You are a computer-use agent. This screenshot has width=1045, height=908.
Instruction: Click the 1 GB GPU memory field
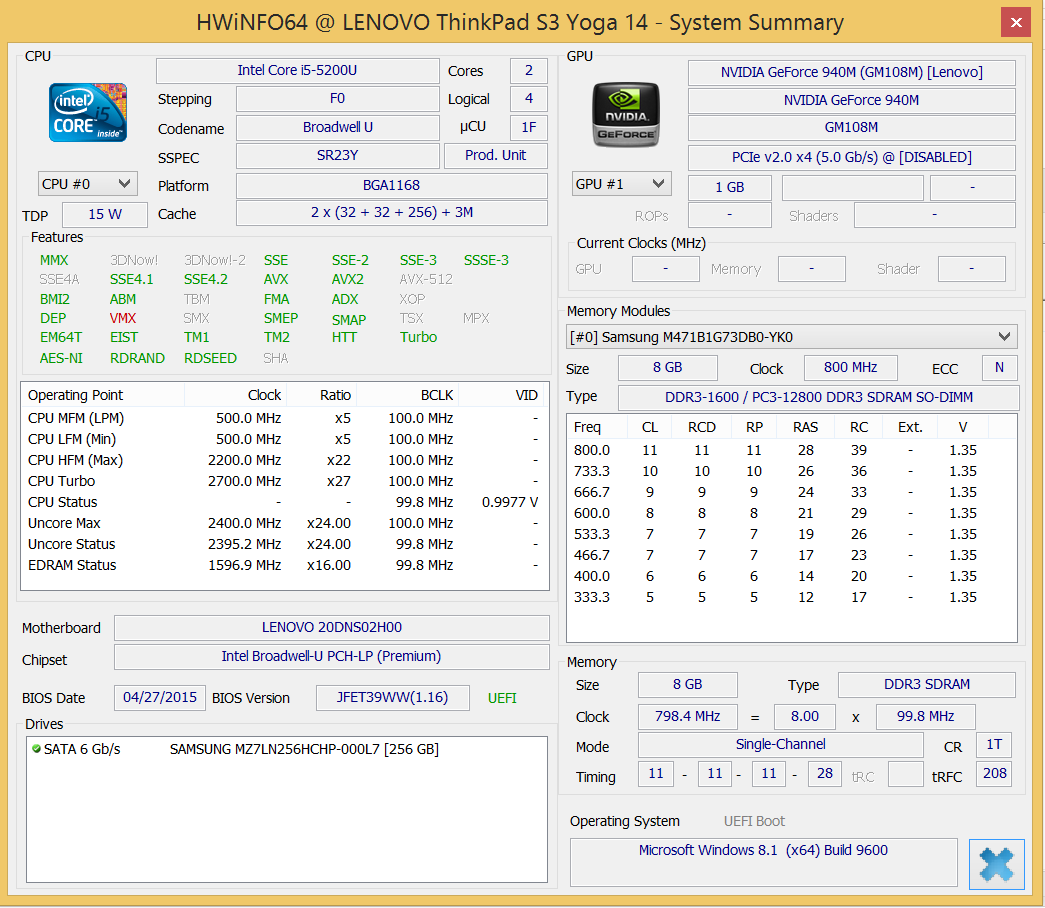(x=729, y=187)
